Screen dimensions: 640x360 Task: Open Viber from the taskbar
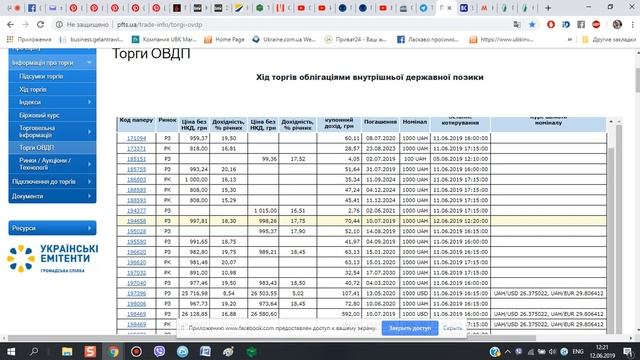(x=160, y=351)
